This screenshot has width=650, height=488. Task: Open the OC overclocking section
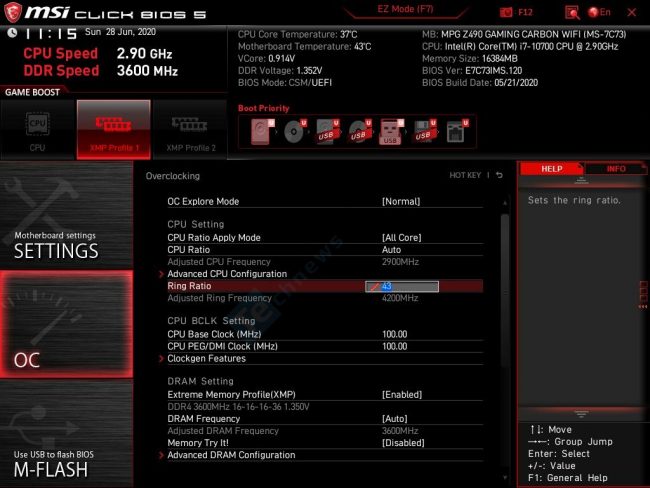point(66,324)
